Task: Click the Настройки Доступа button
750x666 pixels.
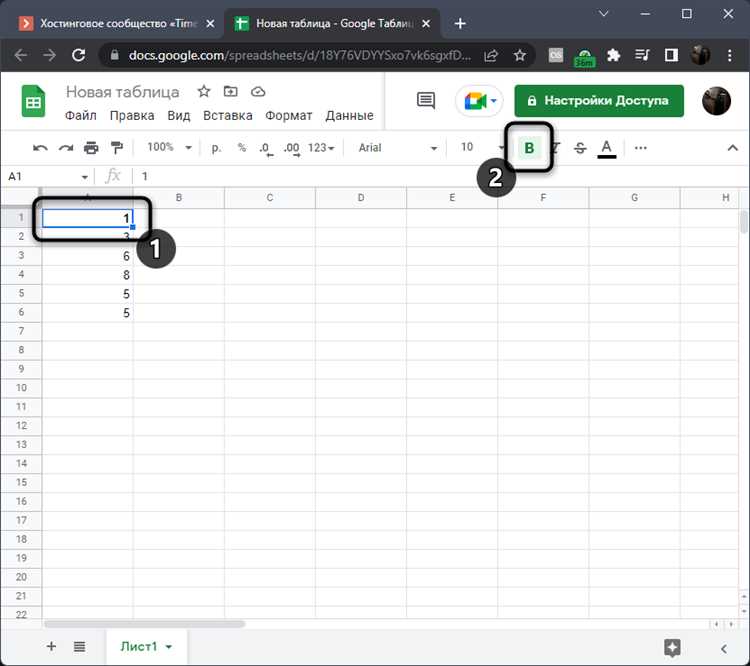Action: pos(599,101)
